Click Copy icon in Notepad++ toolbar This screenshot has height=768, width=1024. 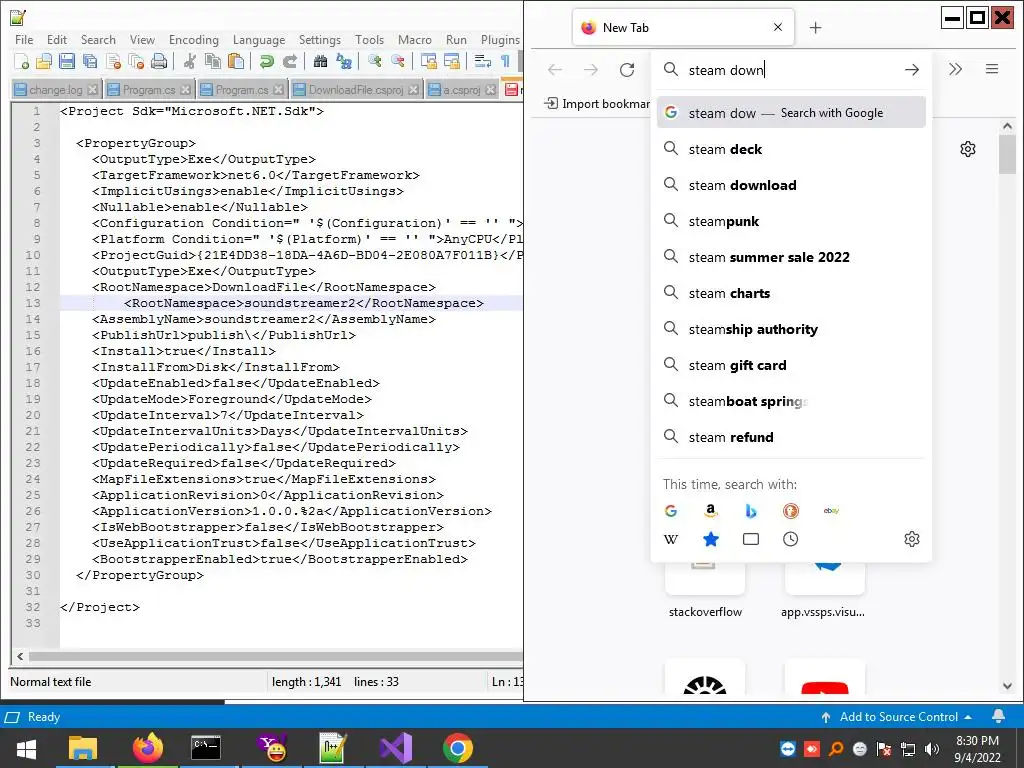pos(213,61)
